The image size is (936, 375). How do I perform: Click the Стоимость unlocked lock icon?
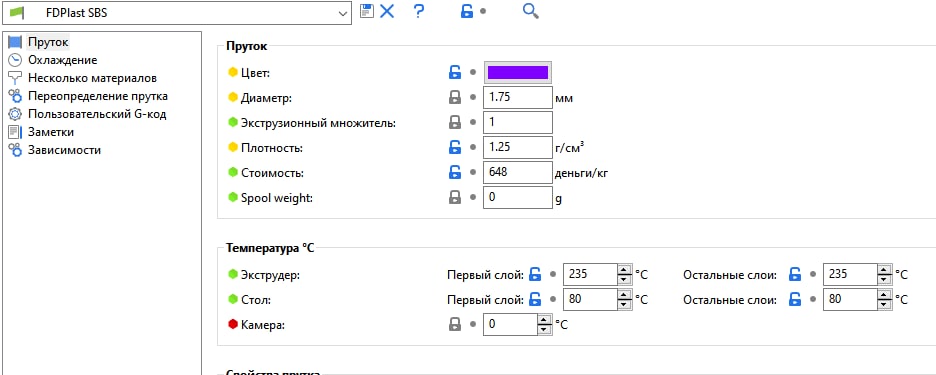(x=455, y=173)
